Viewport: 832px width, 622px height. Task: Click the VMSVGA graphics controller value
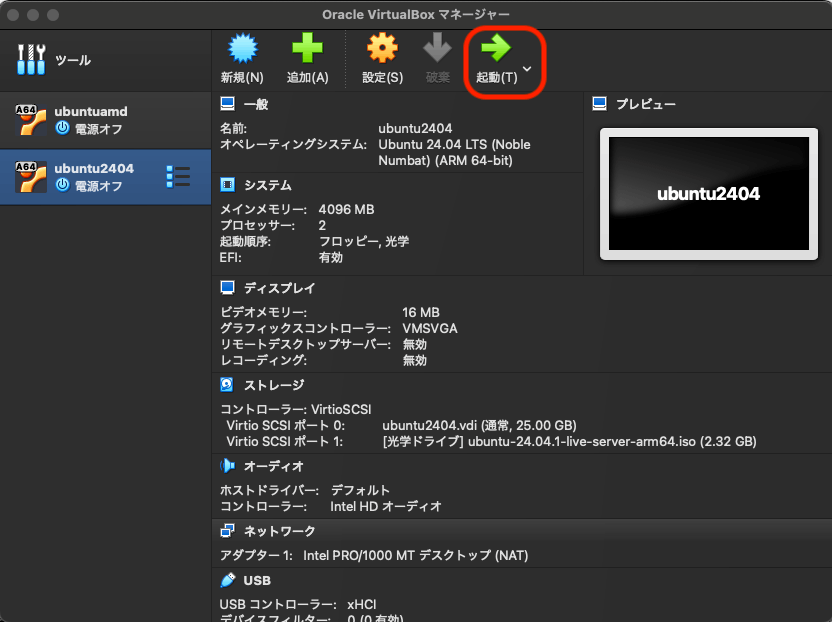point(430,329)
